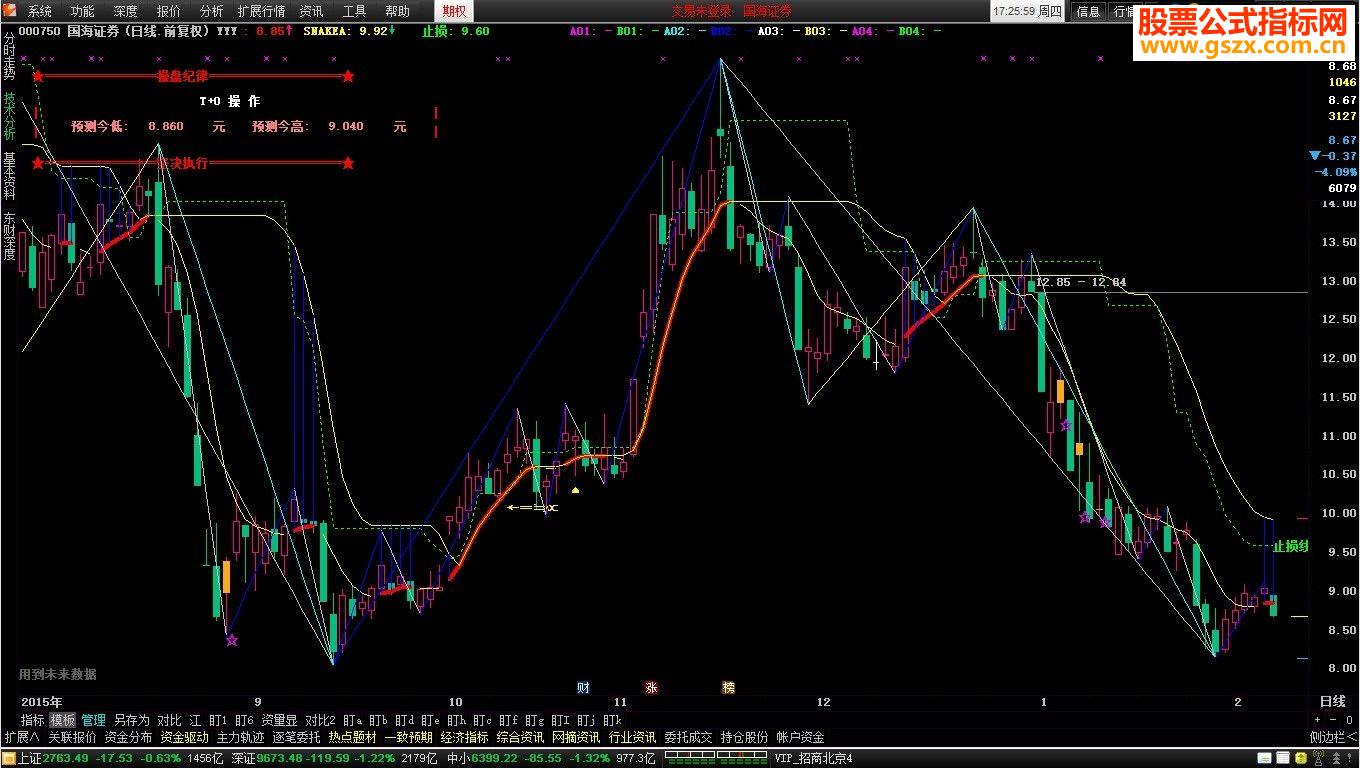The image size is (1360, 768).
Task: Toggle the 侧边栏 sidebar expander
Action: click(x=1334, y=737)
